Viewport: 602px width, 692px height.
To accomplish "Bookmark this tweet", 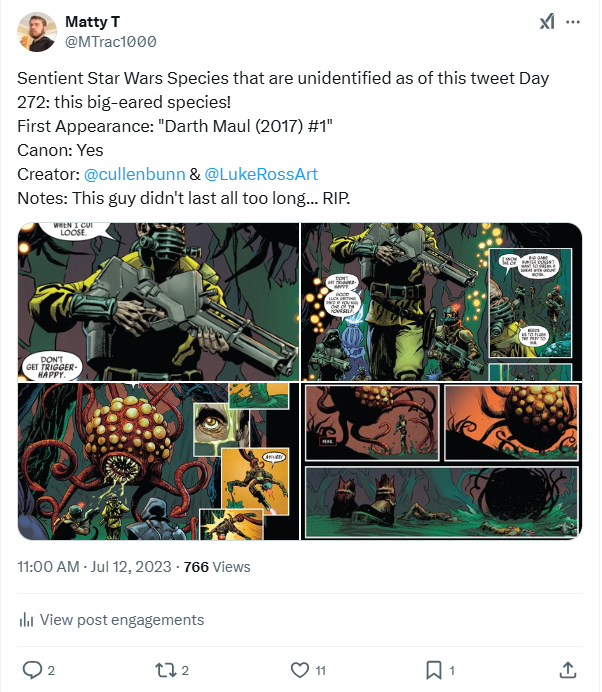I will (x=434, y=669).
